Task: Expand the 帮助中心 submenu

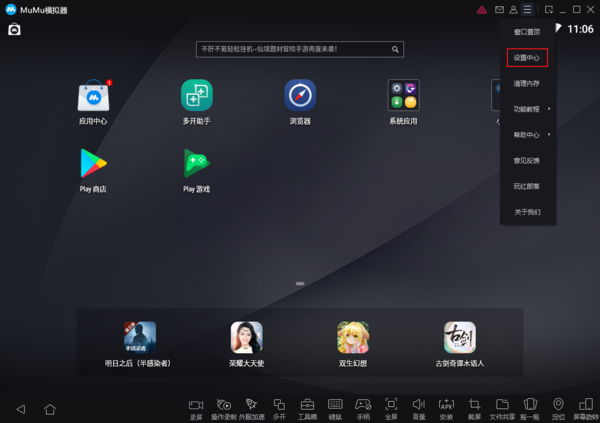Action: pyautogui.click(x=527, y=134)
